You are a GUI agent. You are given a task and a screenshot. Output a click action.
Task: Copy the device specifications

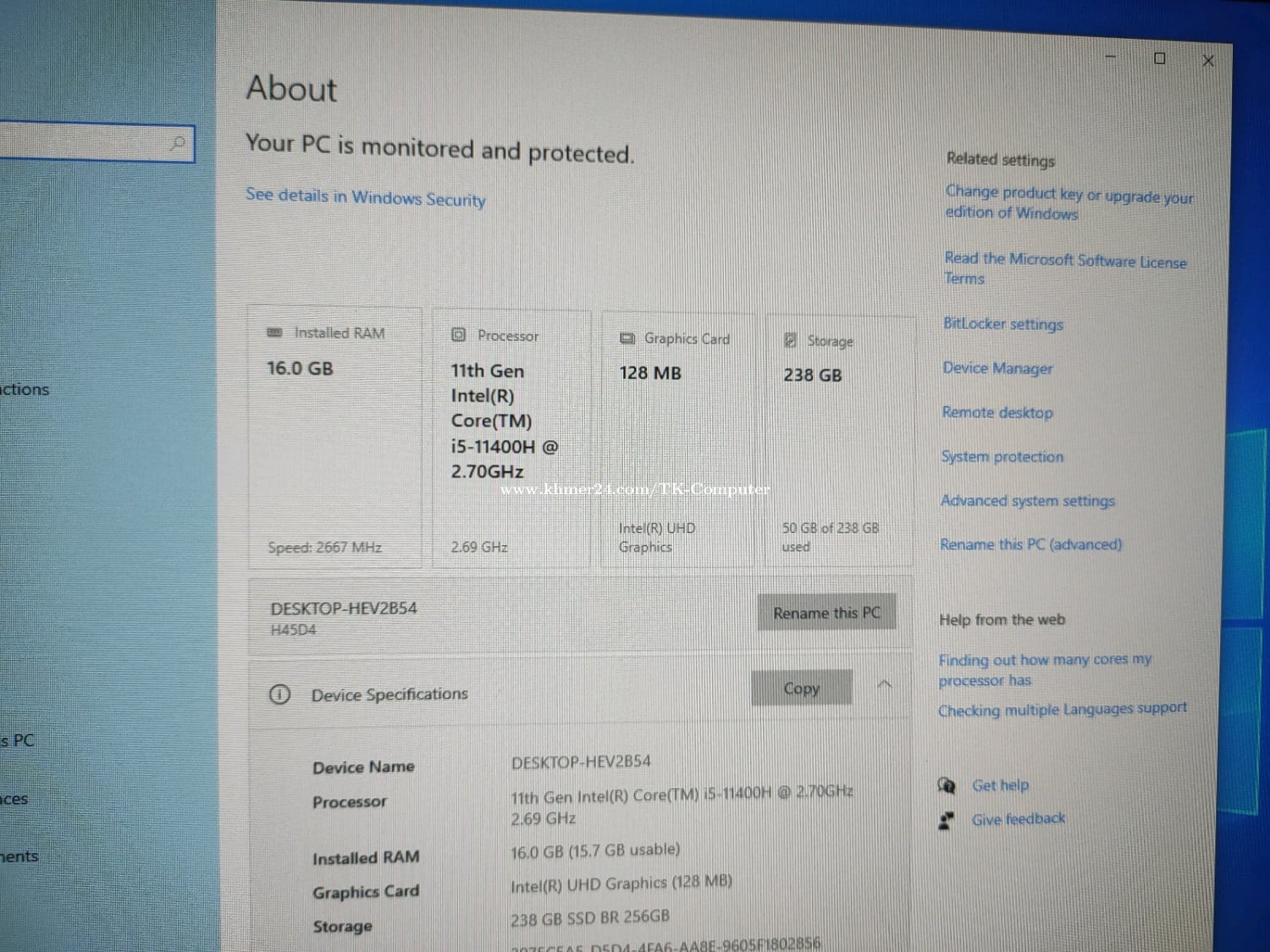(x=801, y=688)
